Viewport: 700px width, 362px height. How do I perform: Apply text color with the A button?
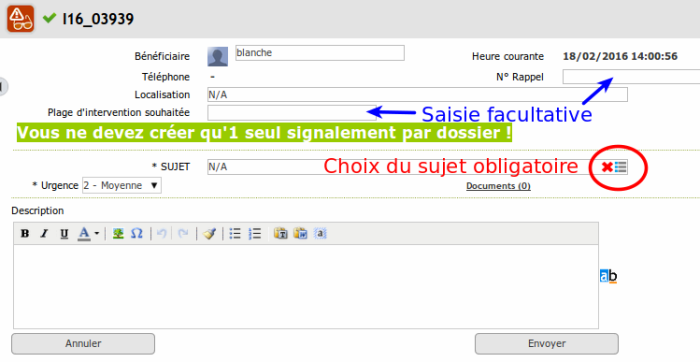click(84, 233)
